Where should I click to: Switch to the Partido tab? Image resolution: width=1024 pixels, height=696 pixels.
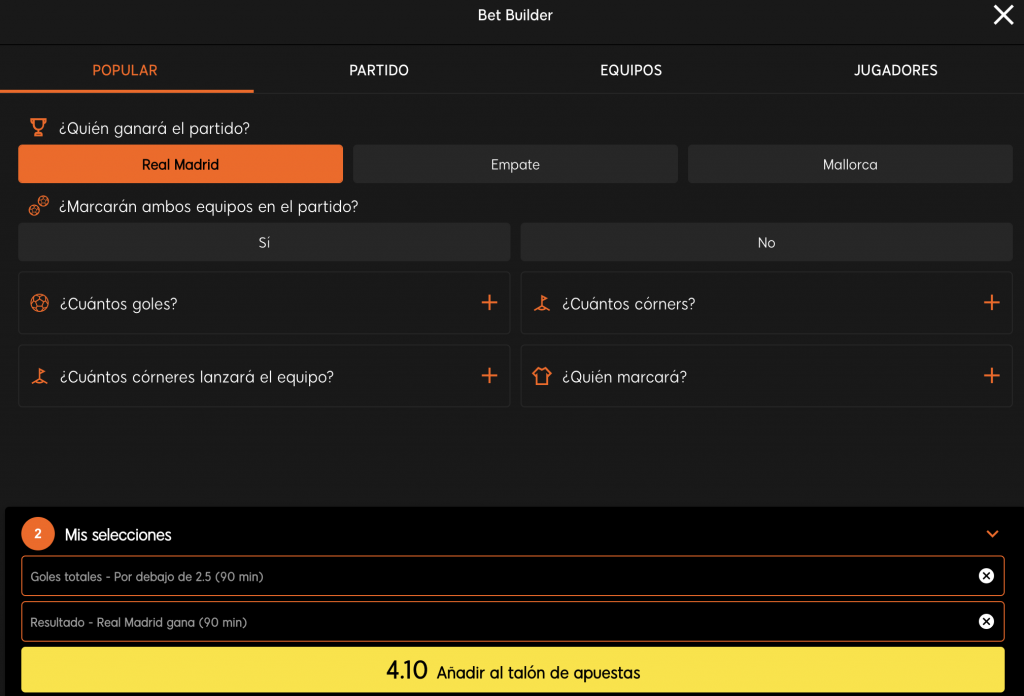coord(379,70)
